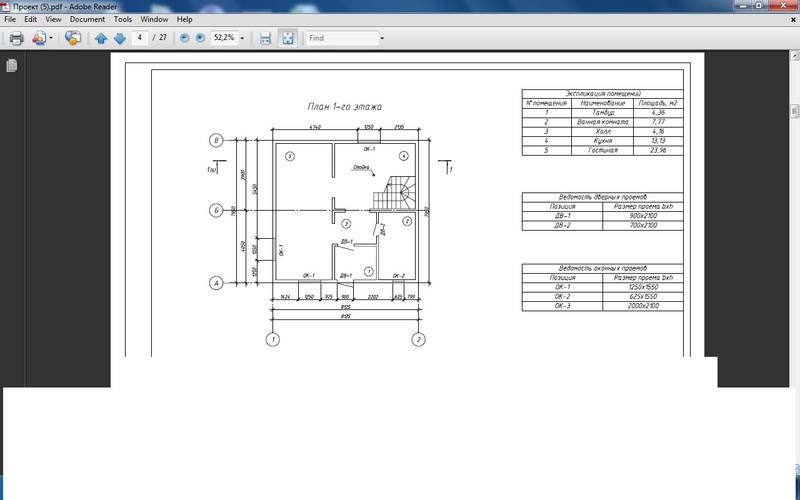Open the Window menu
Screen dimensions: 800x500
pyautogui.click(x=154, y=19)
